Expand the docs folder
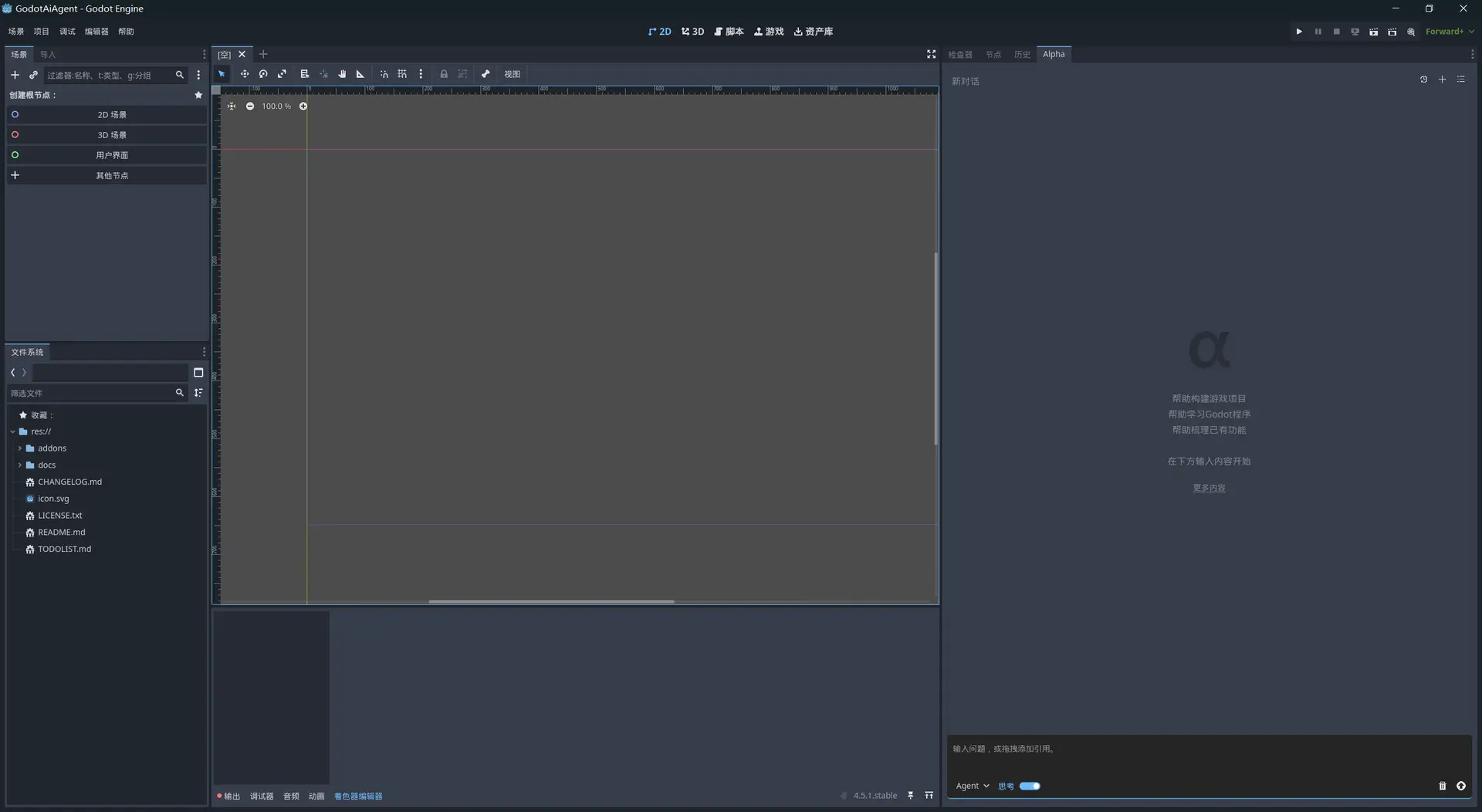The width and height of the screenshot is (1482, 812). tap(20, 465)
